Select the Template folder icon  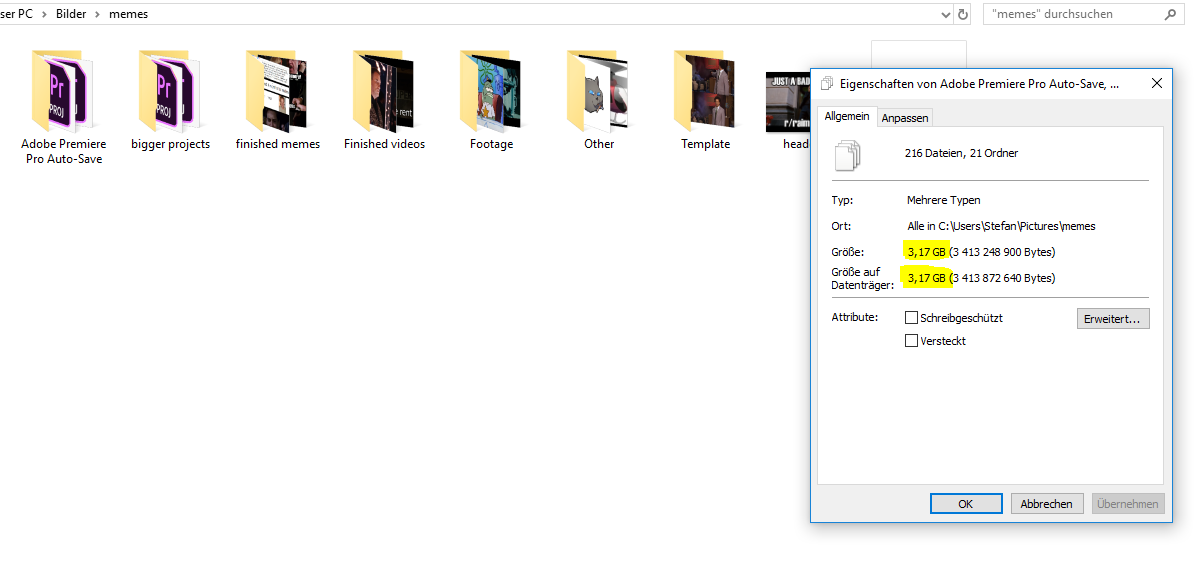click(704, 91)
